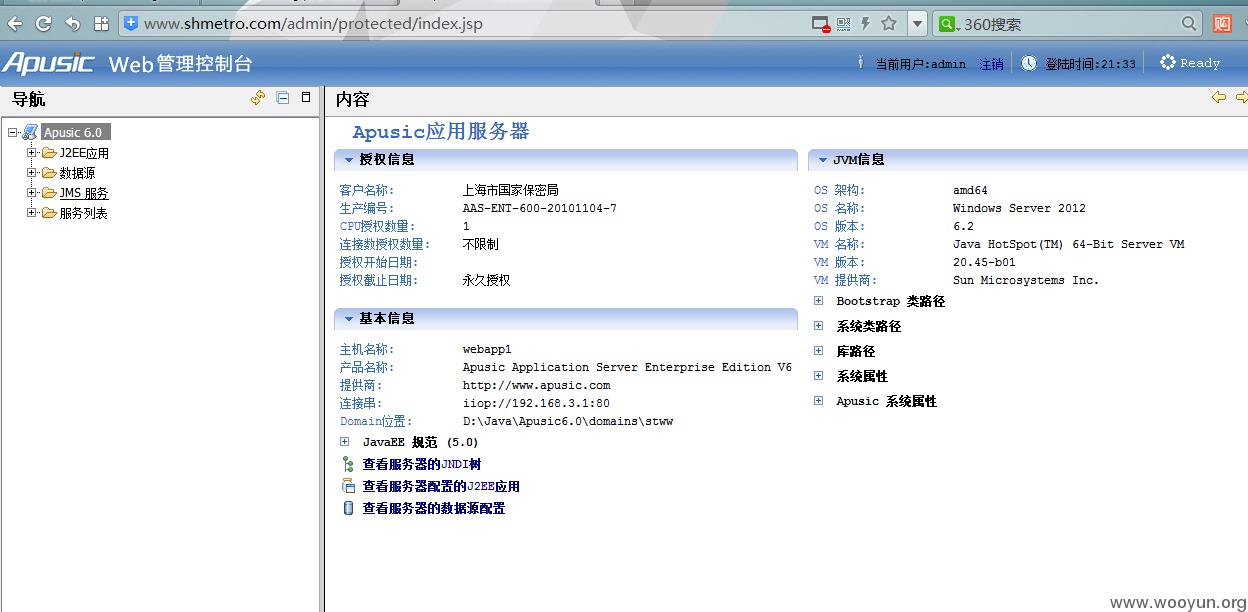This screenshot has width=1248, height=612.
Task: Expand Apusic 系统属性 section
Action: [x=818, y=401]
